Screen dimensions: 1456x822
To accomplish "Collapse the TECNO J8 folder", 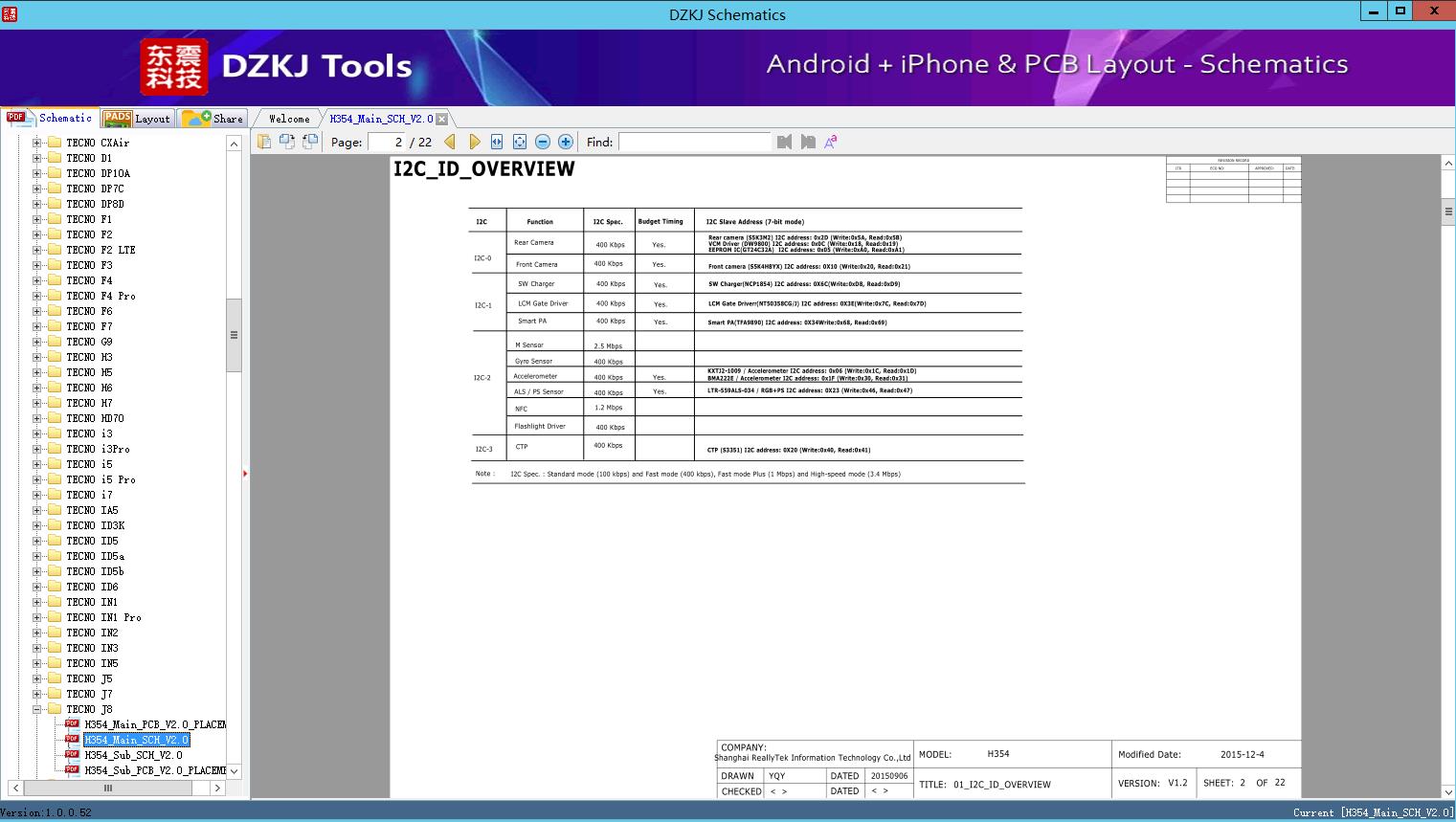I will coord(37,709).
